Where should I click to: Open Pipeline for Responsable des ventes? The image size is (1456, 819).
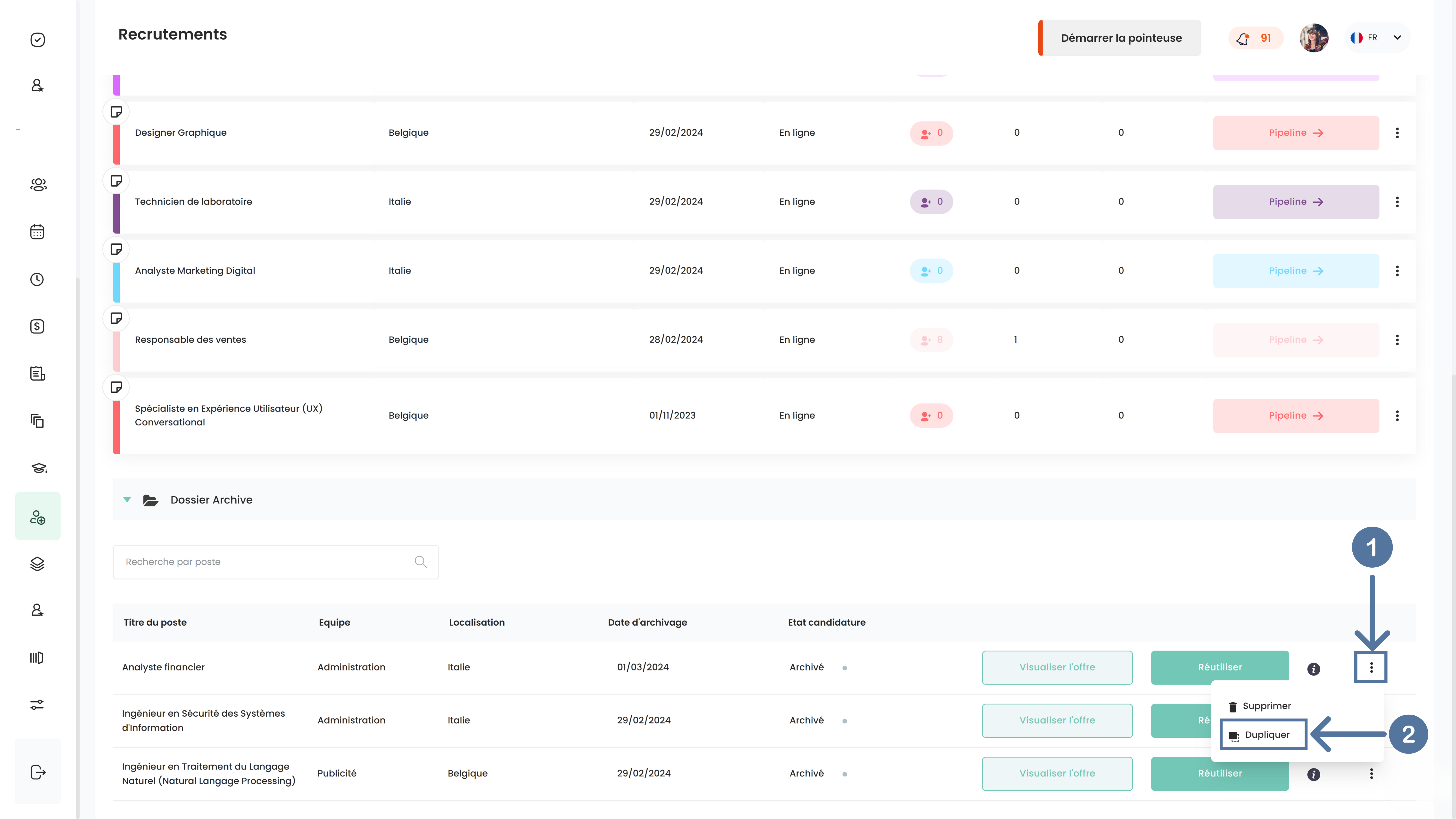pos(1296,340)
